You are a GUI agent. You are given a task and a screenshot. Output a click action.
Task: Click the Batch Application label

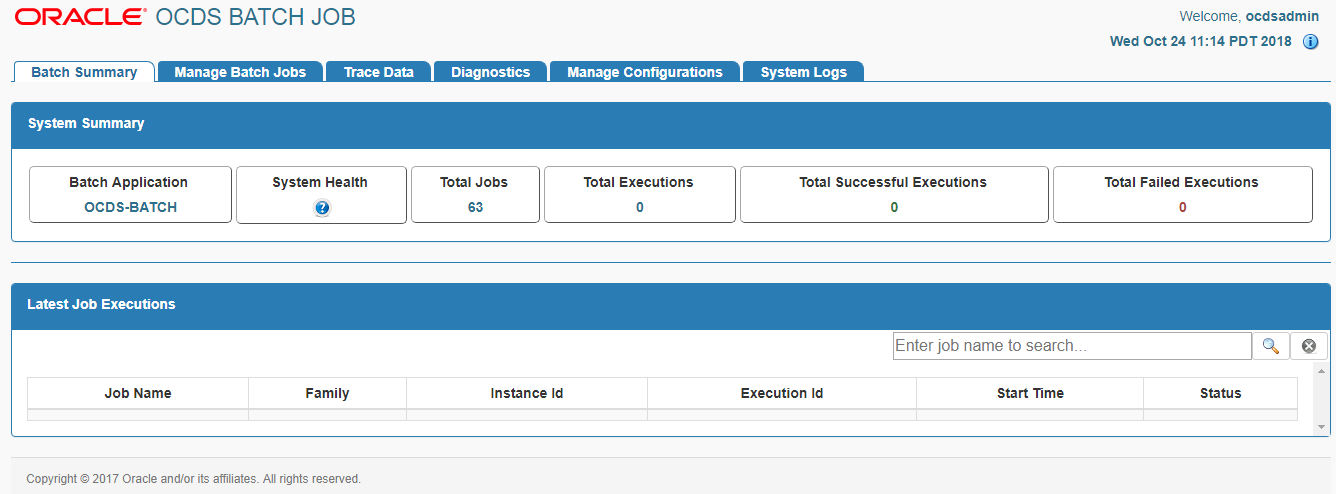[128, 182]
